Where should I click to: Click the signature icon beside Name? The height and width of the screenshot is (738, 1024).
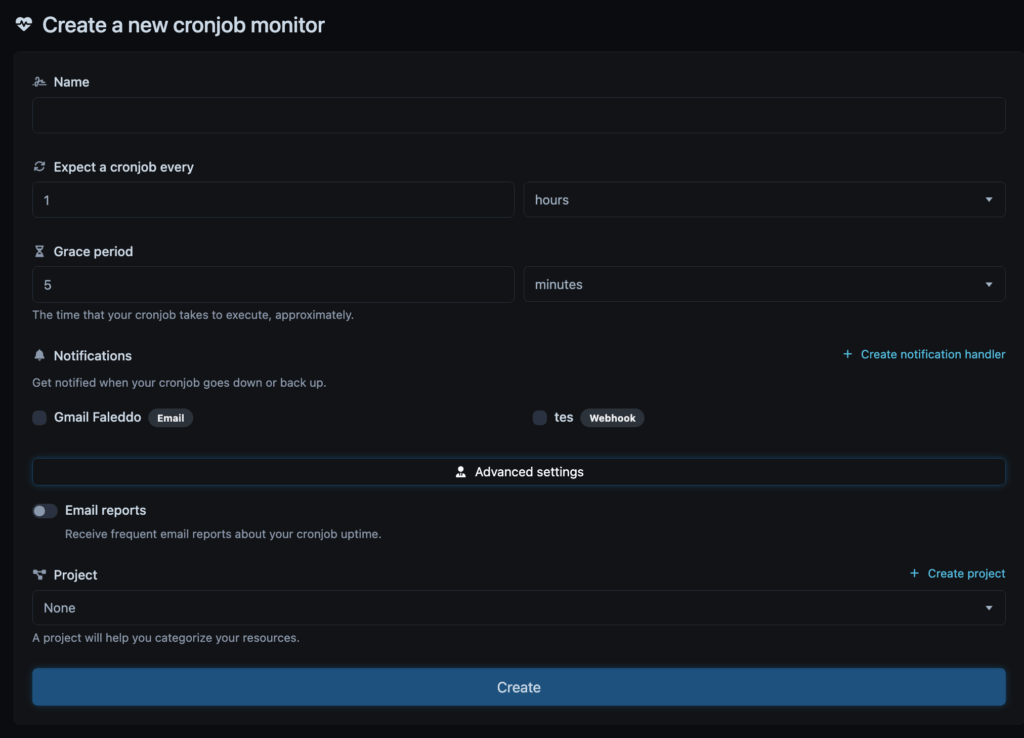40,82
